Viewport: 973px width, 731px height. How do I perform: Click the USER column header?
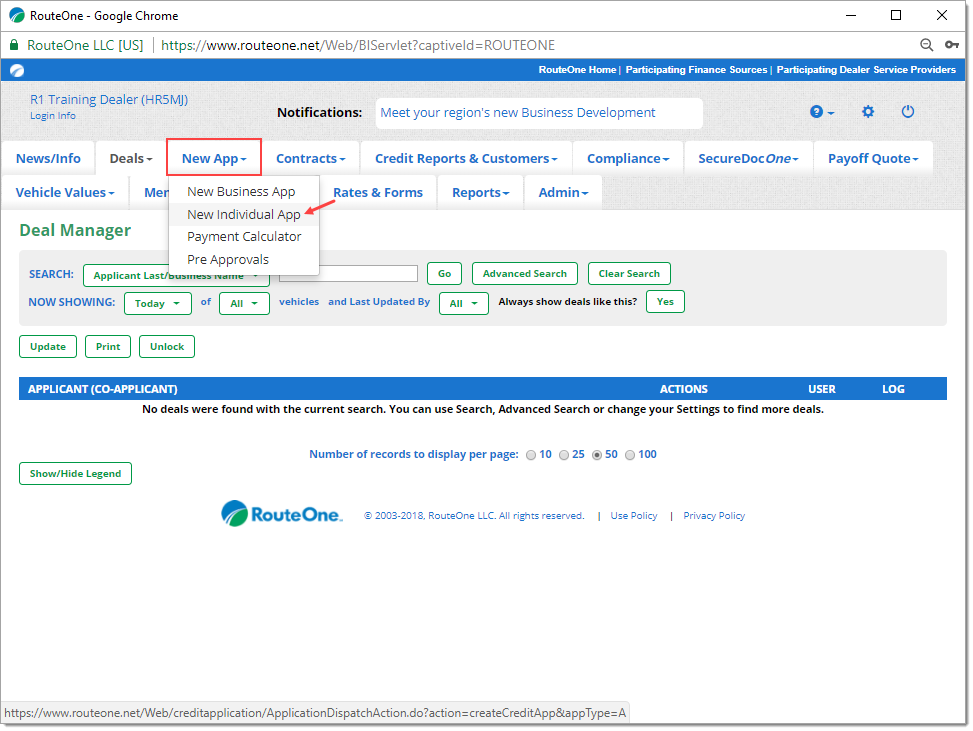point(822,389)
